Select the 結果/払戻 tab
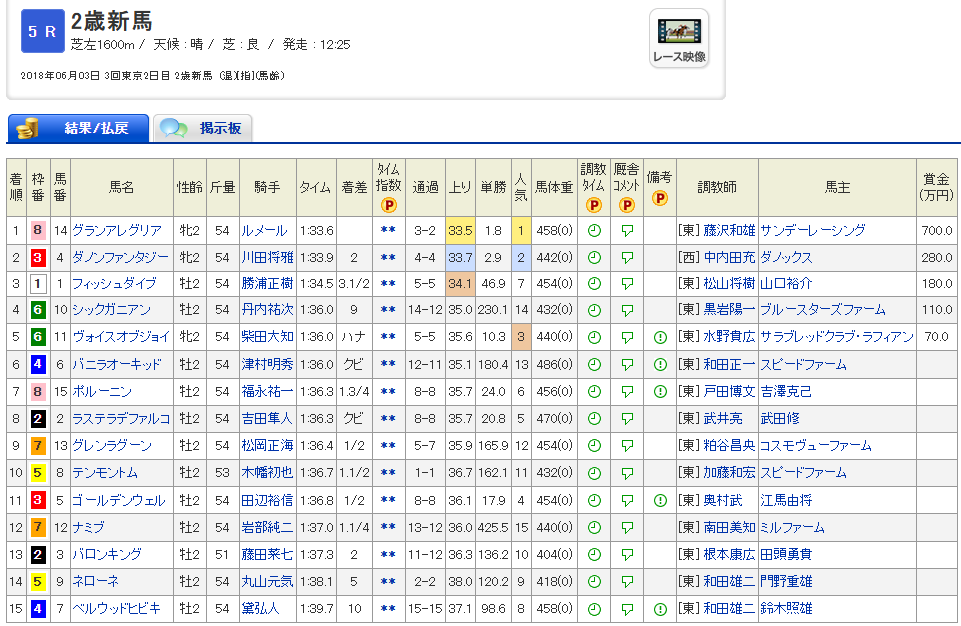 (79, 128)
